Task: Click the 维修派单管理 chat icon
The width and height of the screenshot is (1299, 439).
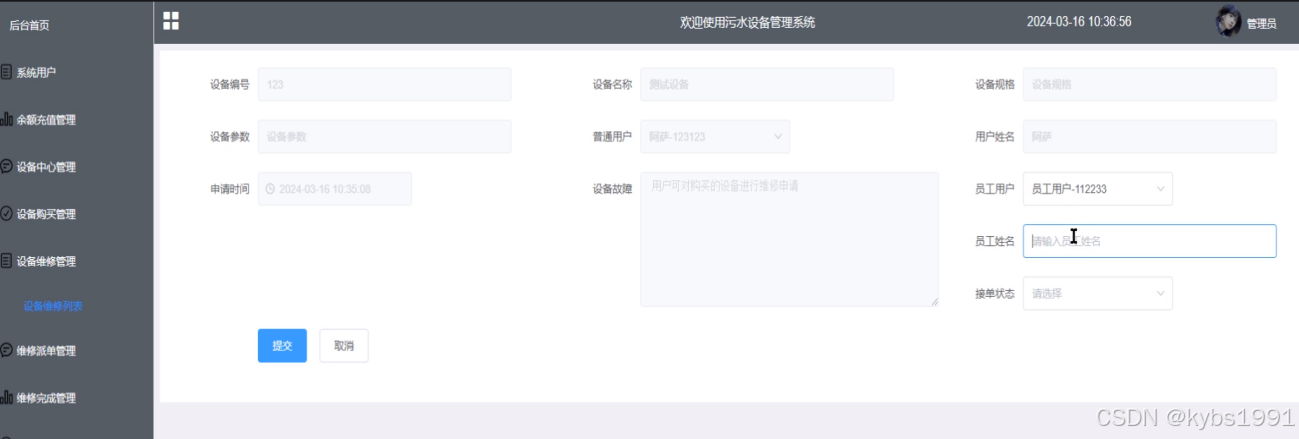Action: click(x=7, y=350)
